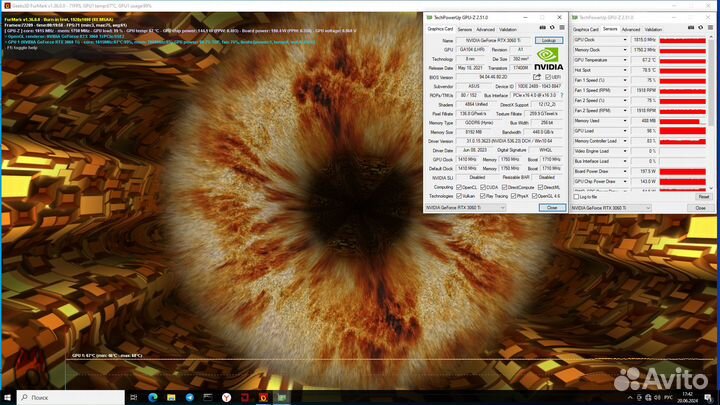720x405 pixels.
Task: Click Close button in Sensors GPU-Z window
Action: 700,208
